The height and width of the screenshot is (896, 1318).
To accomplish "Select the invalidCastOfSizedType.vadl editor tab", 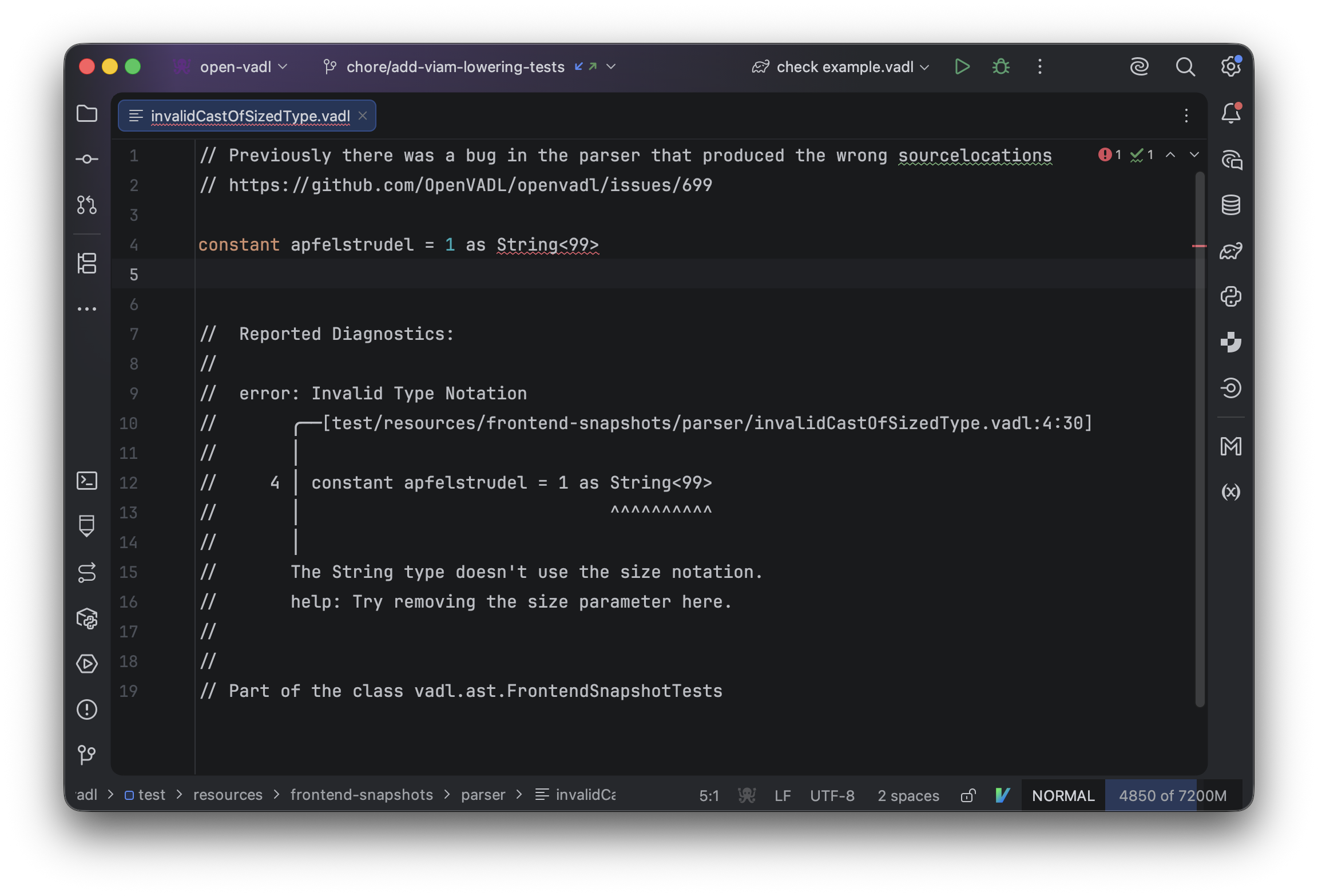I will [x=250, y=116].
